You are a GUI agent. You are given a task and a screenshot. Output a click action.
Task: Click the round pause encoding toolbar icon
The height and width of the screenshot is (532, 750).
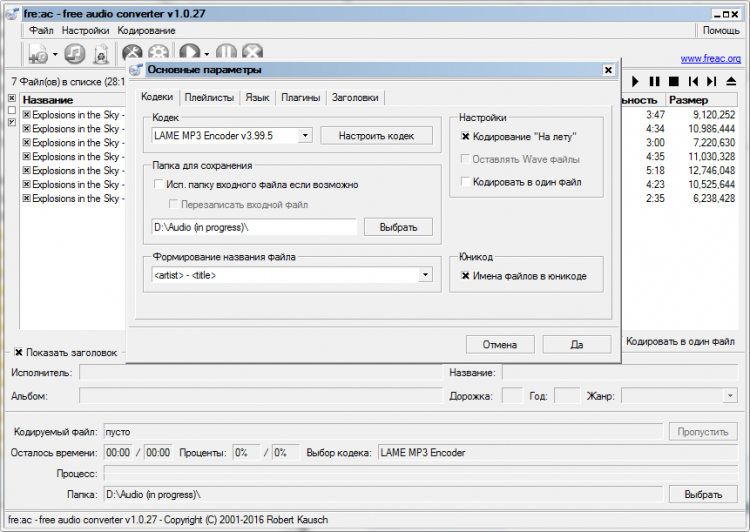[226, 52]
